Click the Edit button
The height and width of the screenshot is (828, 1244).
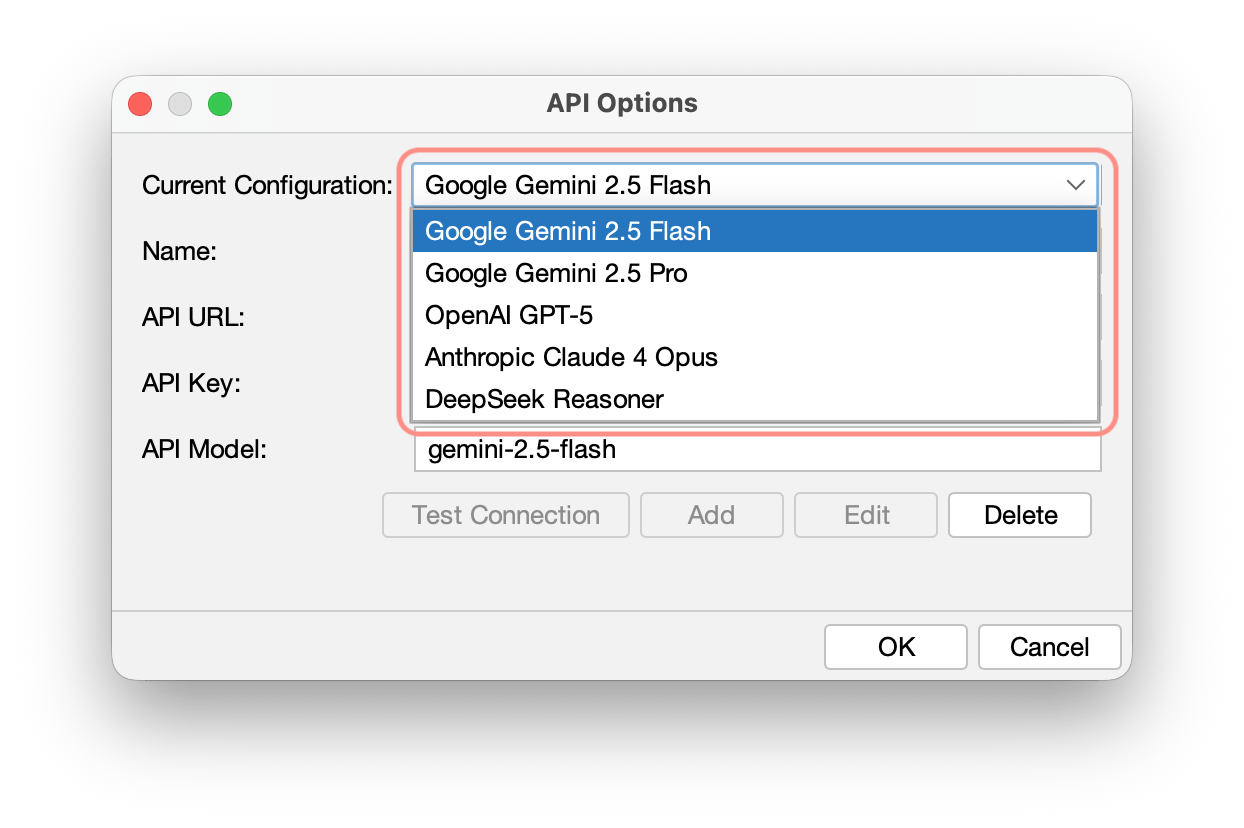pyautogui.click(x=865, y=515)
